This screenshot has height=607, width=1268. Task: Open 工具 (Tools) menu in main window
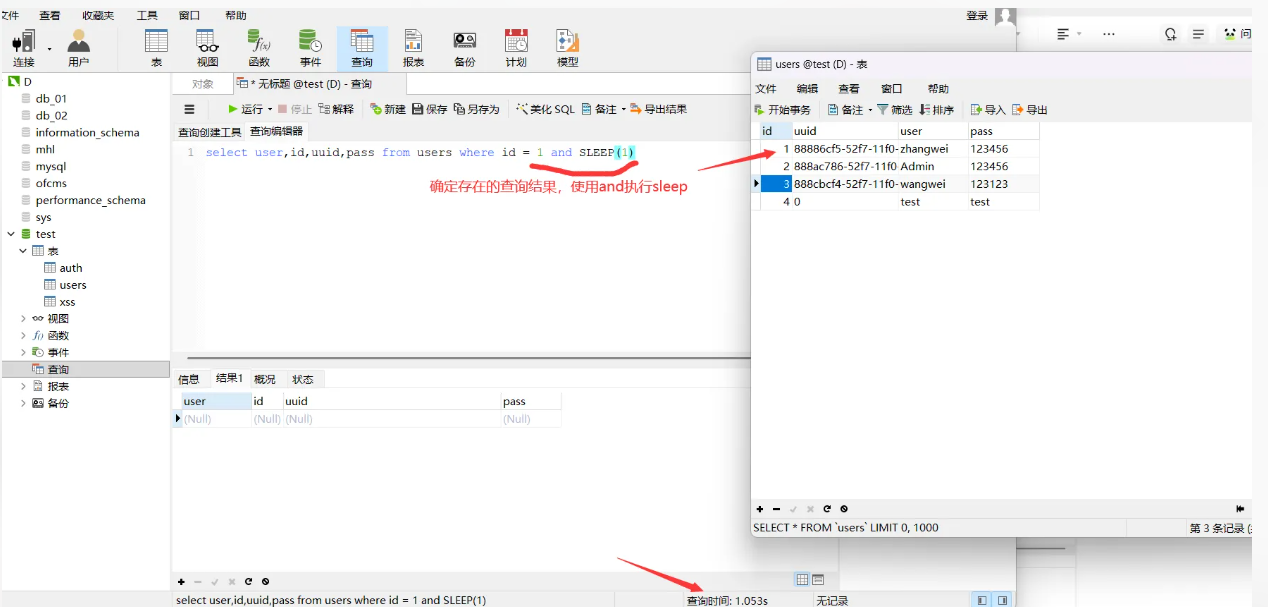(x=147, y=16)
